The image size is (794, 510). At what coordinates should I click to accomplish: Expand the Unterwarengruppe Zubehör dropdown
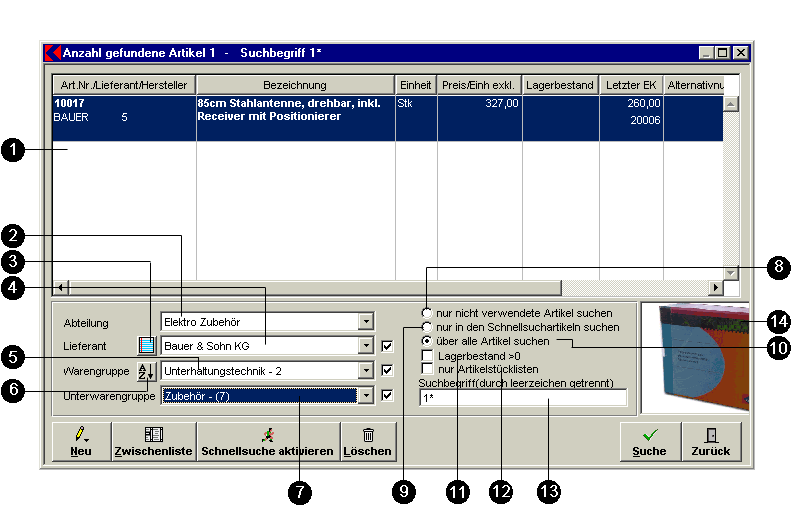[366, 396]
